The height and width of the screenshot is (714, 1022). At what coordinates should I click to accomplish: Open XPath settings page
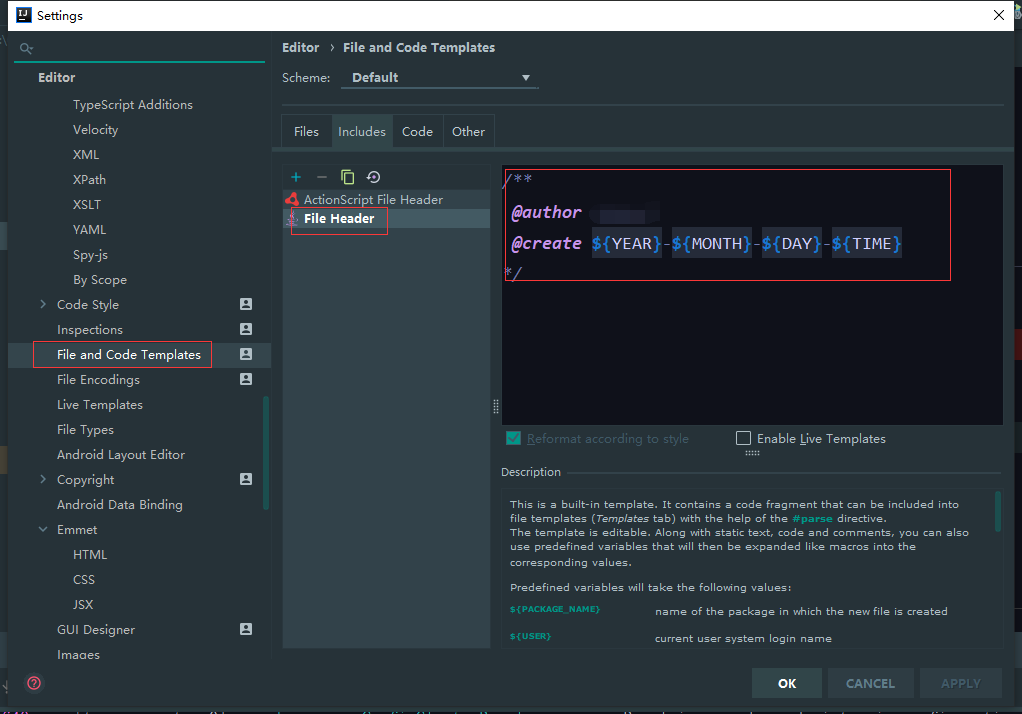89,179
